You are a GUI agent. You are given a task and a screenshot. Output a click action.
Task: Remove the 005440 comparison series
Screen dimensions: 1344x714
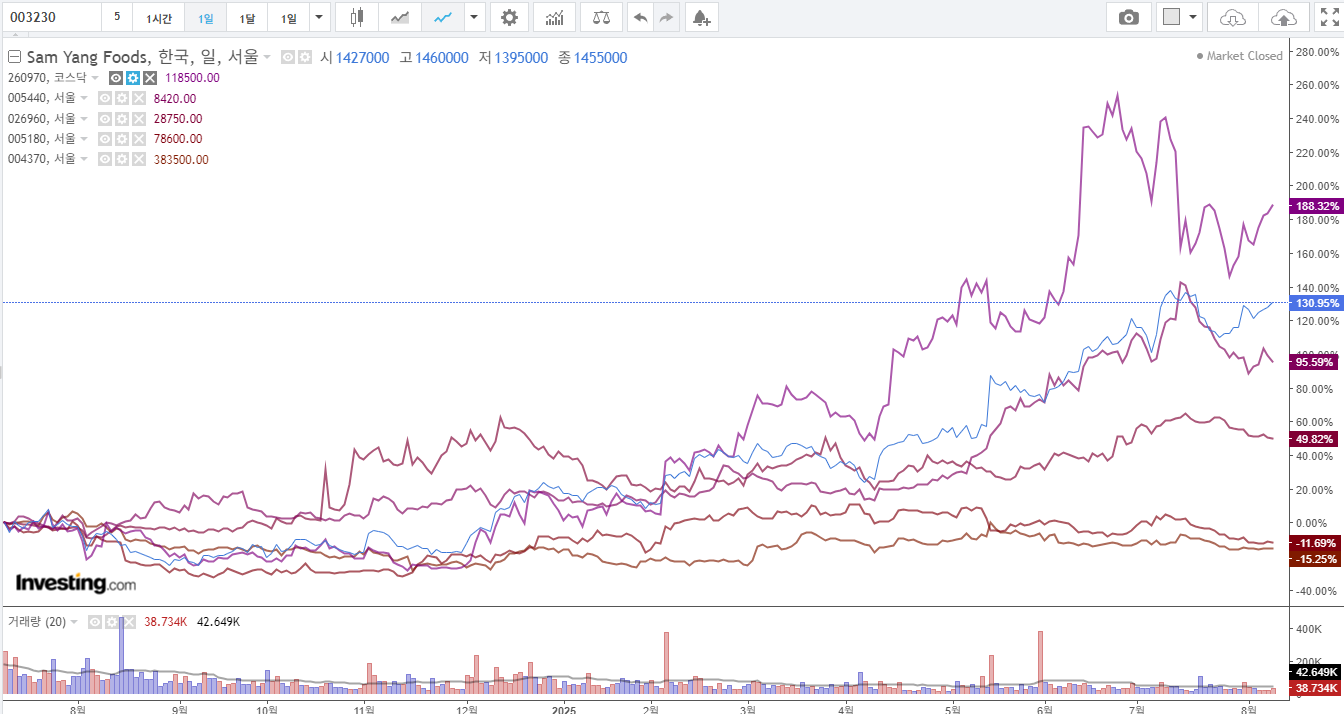[x=138, y=98]
